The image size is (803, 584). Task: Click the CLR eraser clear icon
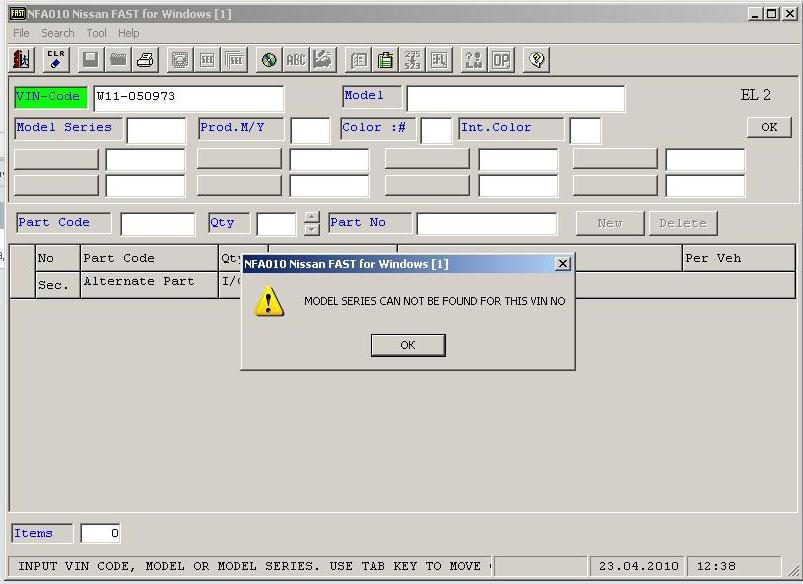(x=56, y=60)
